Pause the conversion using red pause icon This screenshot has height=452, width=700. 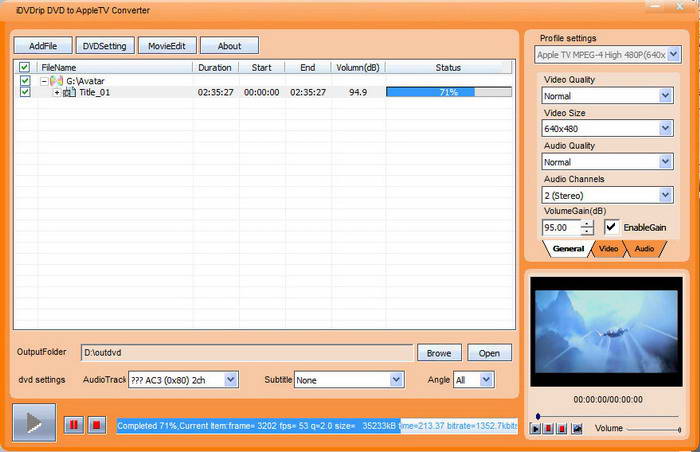[74, 425]
